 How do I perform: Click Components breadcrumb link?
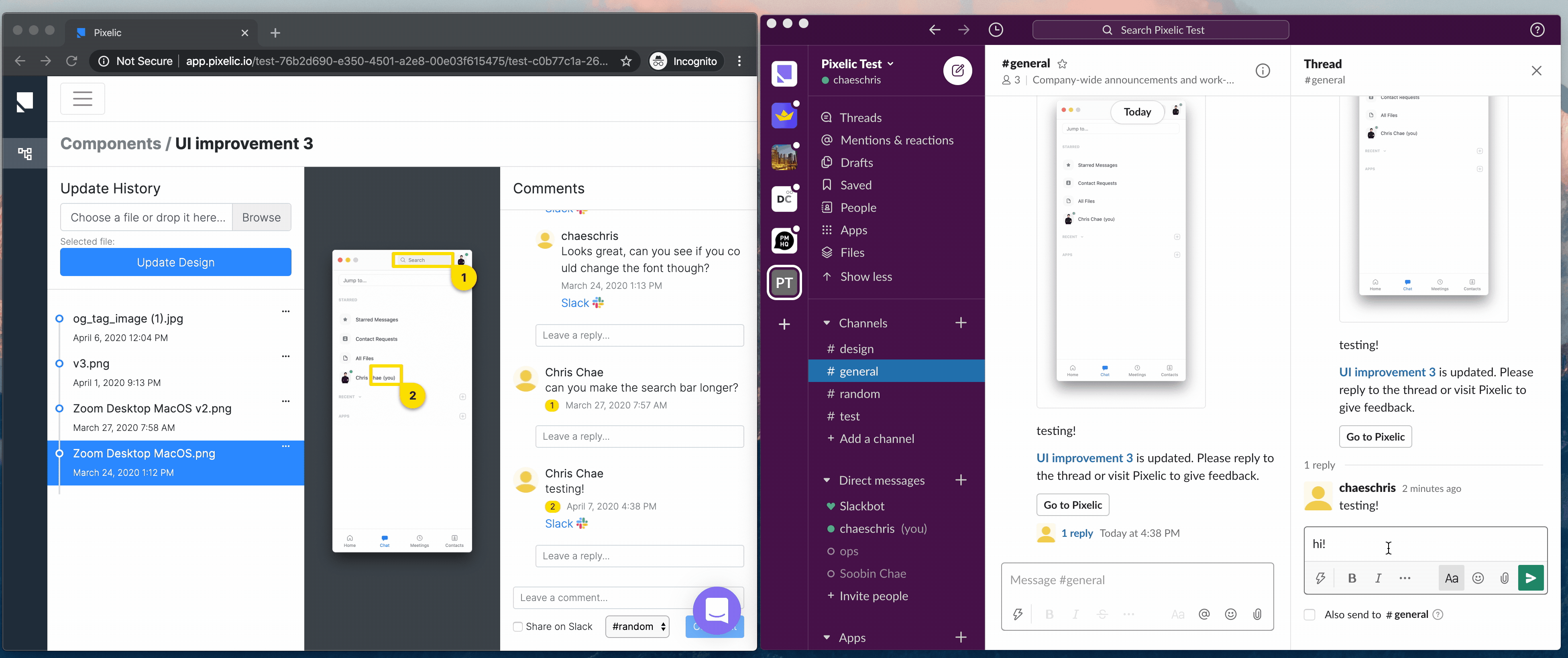pyautogui.click(x=111, y=144)
